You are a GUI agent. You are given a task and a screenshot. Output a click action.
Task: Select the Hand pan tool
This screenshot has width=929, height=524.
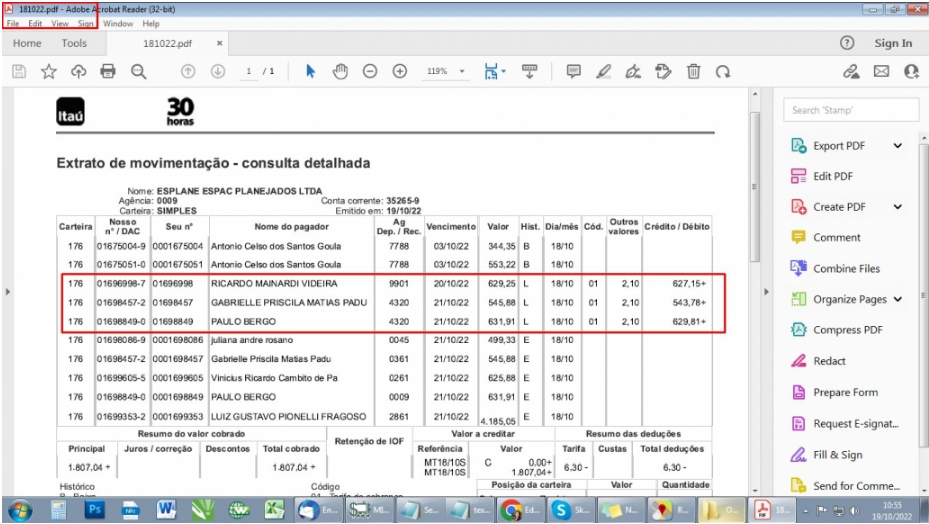pyautogui.click(x=340, y=71)
